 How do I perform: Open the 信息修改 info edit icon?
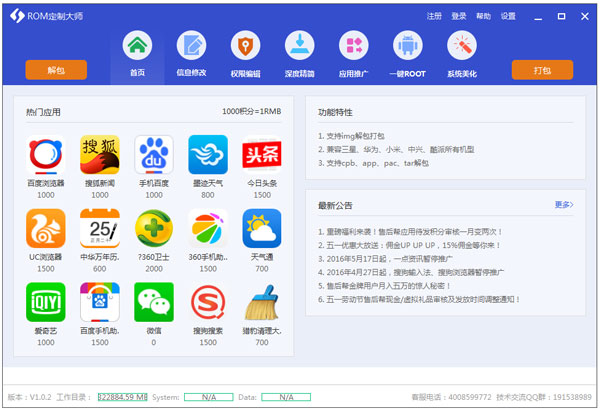[x=191, y=45]
